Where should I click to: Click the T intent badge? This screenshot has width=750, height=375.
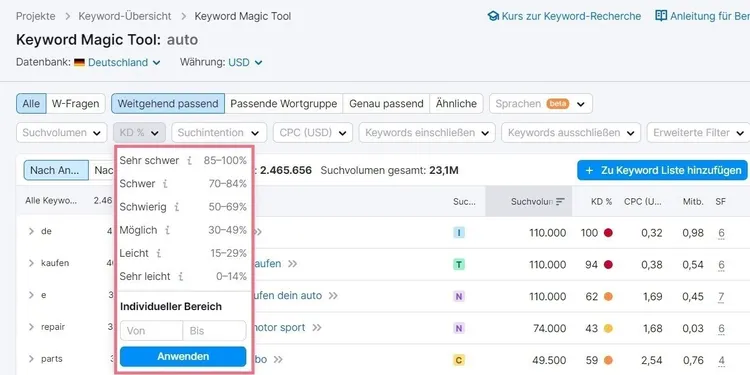(459, 265)
